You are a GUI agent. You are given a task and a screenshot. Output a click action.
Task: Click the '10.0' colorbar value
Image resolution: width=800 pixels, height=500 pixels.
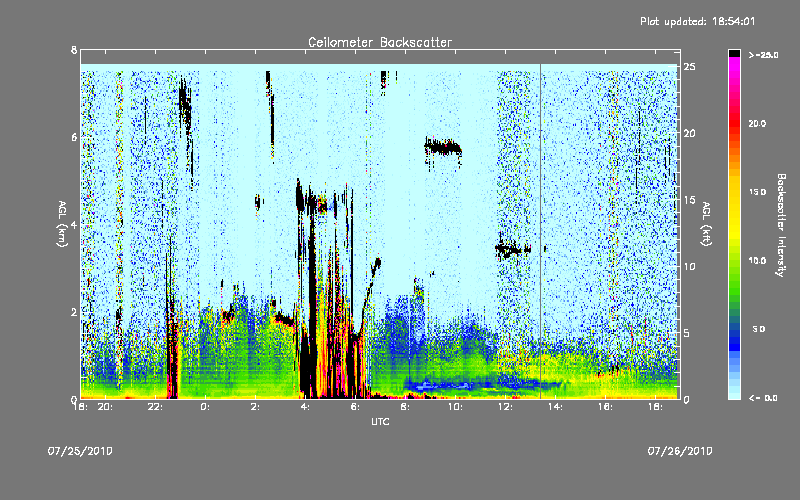[x=757, y=261]
